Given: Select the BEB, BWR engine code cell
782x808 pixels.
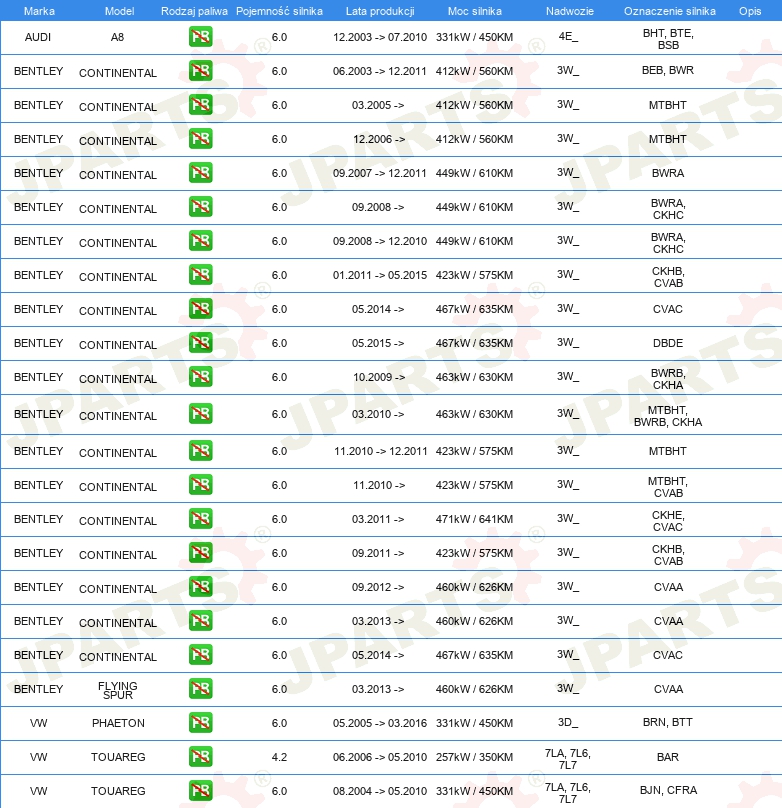Looking at the screenshot, I should click(x=668, y=70).
